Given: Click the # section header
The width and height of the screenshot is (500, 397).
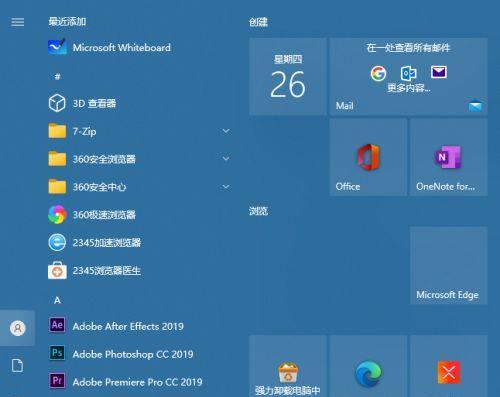Looking at the screenshot, I should [x=57, y=77].
